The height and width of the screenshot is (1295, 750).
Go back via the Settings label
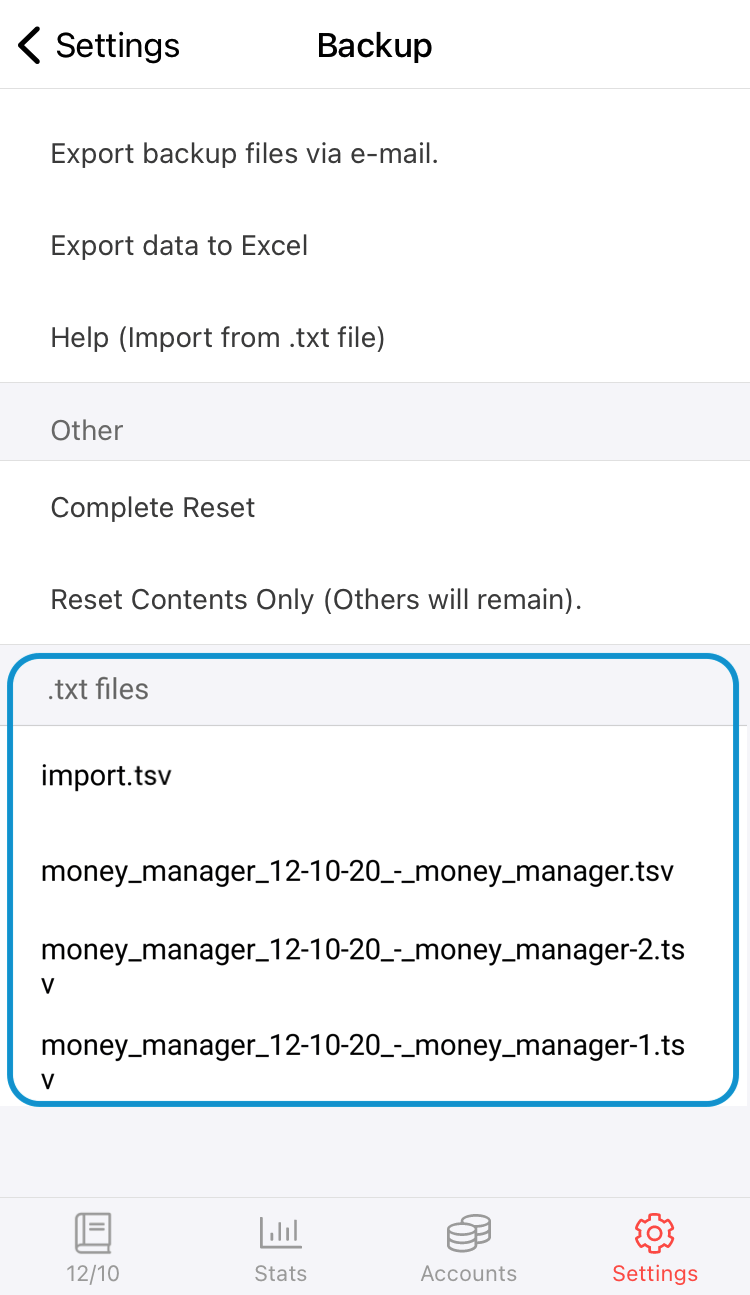(x=117, y=46)
